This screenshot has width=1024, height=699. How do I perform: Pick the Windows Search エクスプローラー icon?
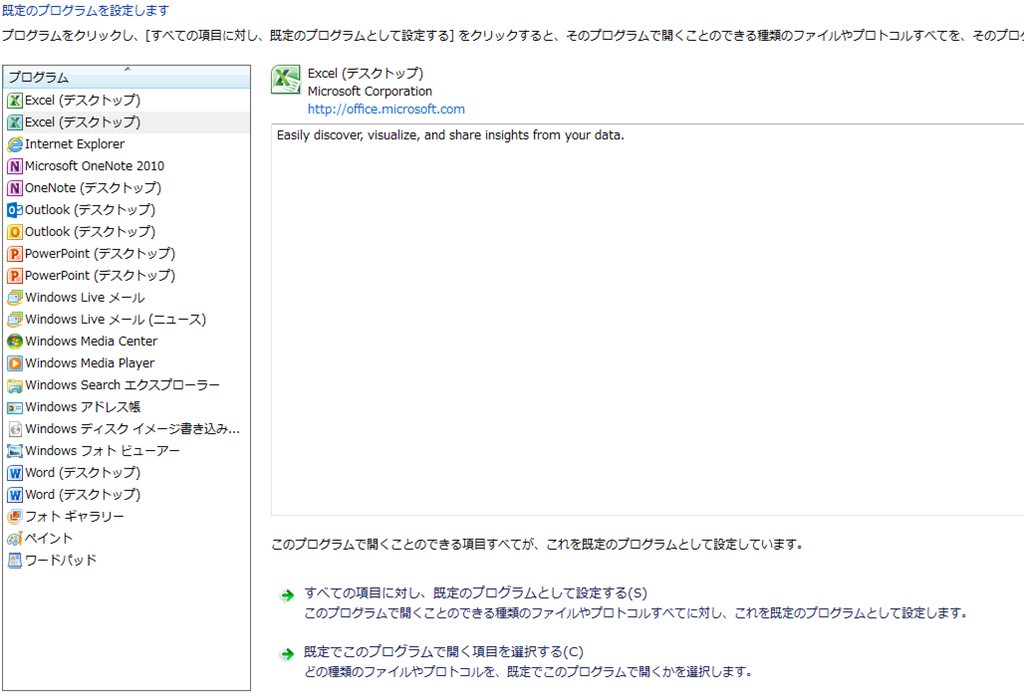(x=14, y=385)
